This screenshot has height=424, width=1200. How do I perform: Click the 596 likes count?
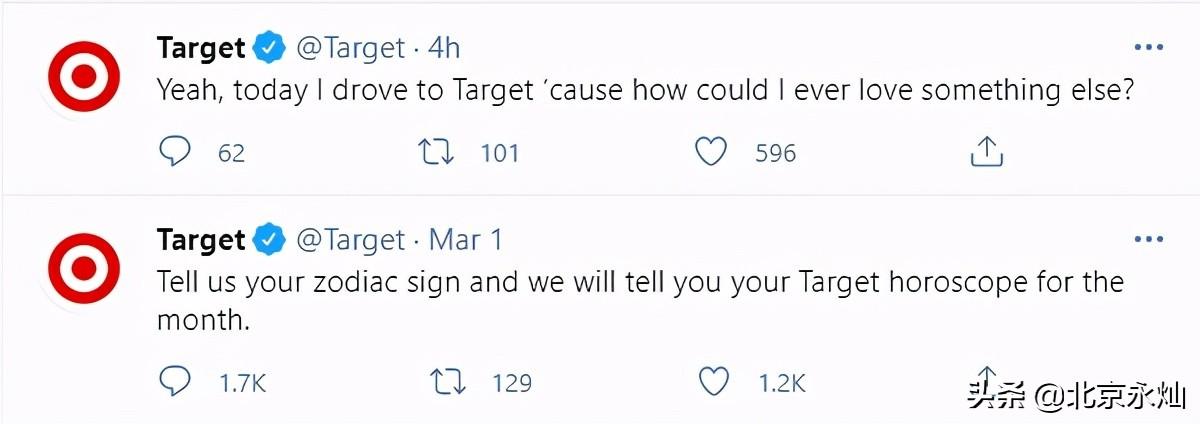775,153
